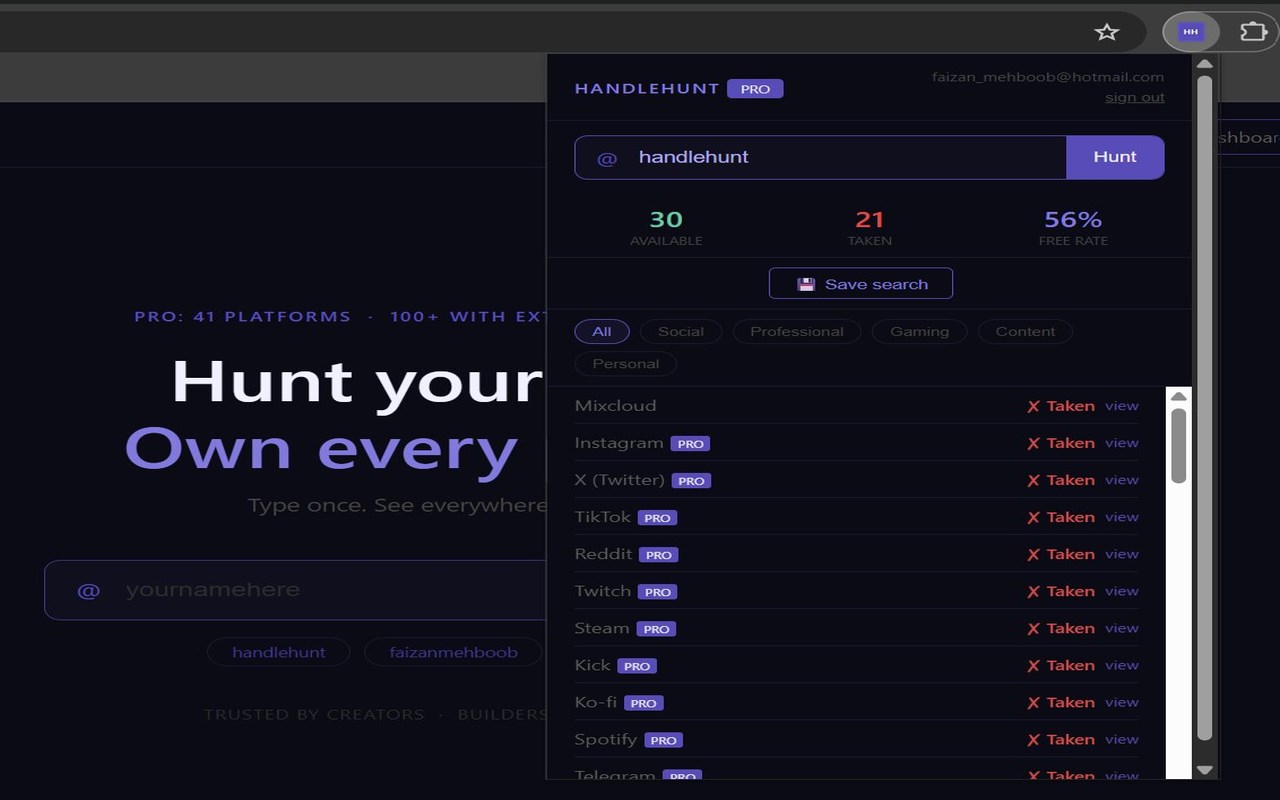The image size is (1280, 800).
Task: Select the Social filter tab
Action: pyautogui.click(x=681, y=331)
